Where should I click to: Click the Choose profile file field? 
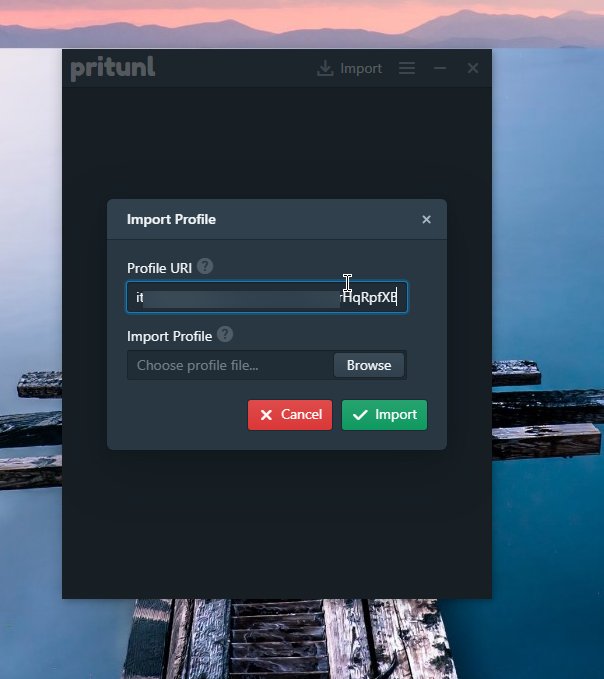click(x=230, y=365)
